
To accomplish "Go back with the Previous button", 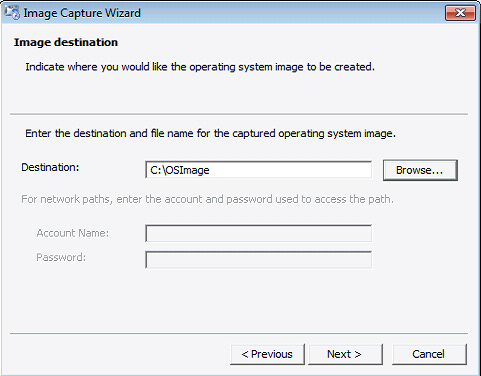I will tap(267, 354).
